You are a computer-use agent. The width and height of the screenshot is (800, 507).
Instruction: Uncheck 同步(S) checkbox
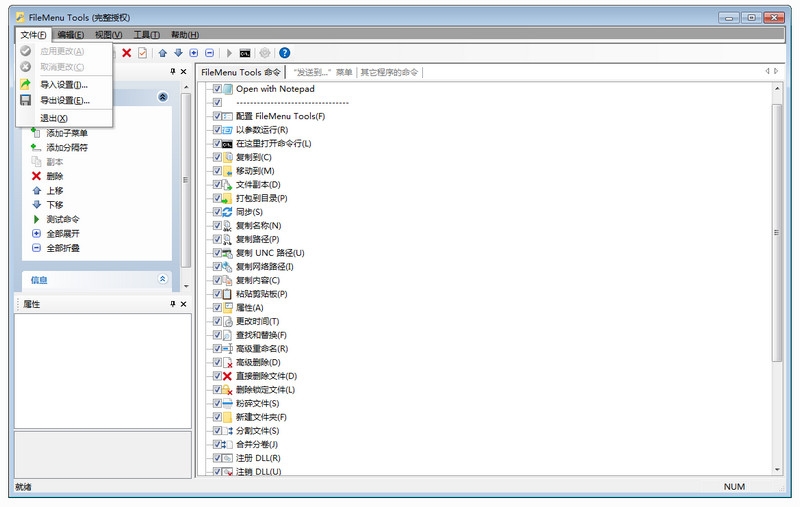pyautogui.click(x=217, y=212)
